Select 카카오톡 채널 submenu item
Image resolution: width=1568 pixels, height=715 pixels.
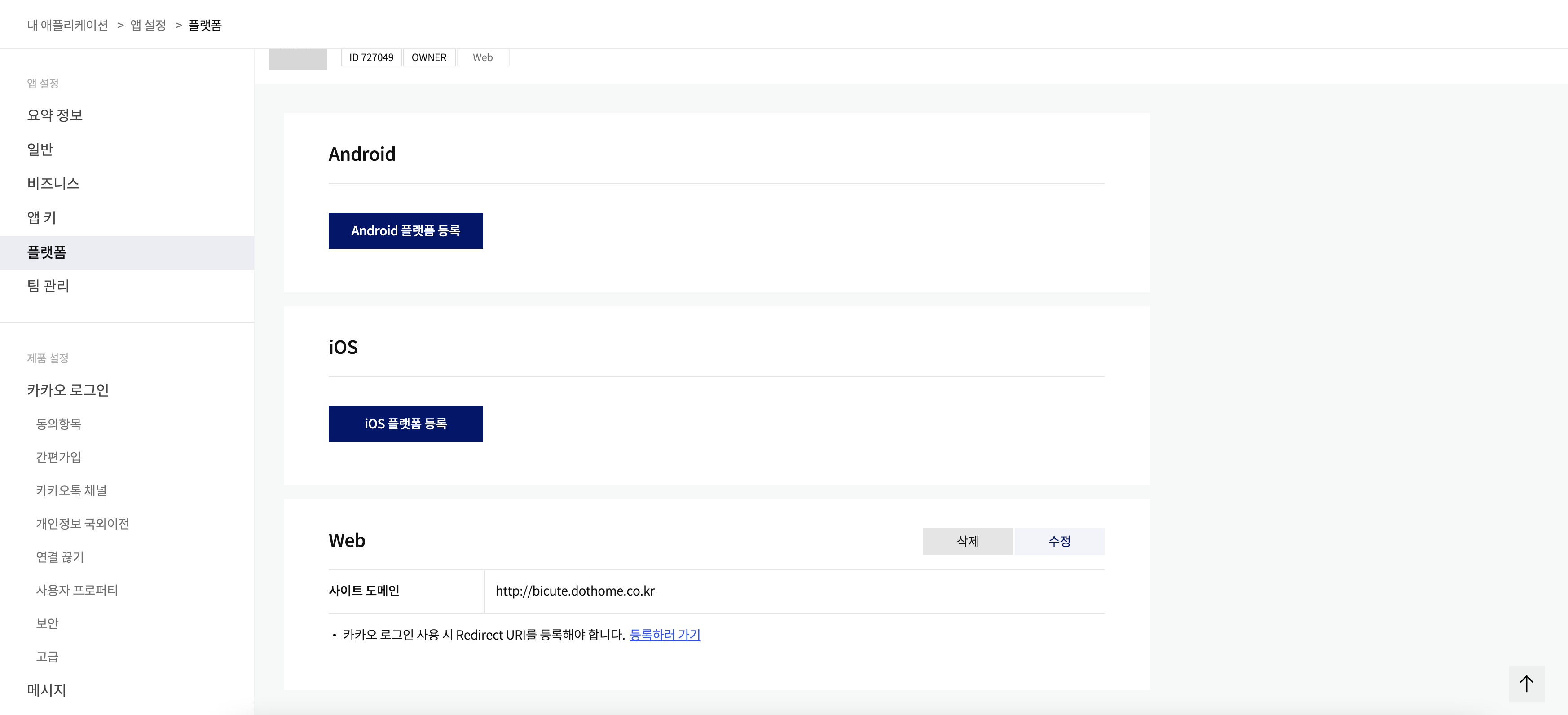coord(71,490)
